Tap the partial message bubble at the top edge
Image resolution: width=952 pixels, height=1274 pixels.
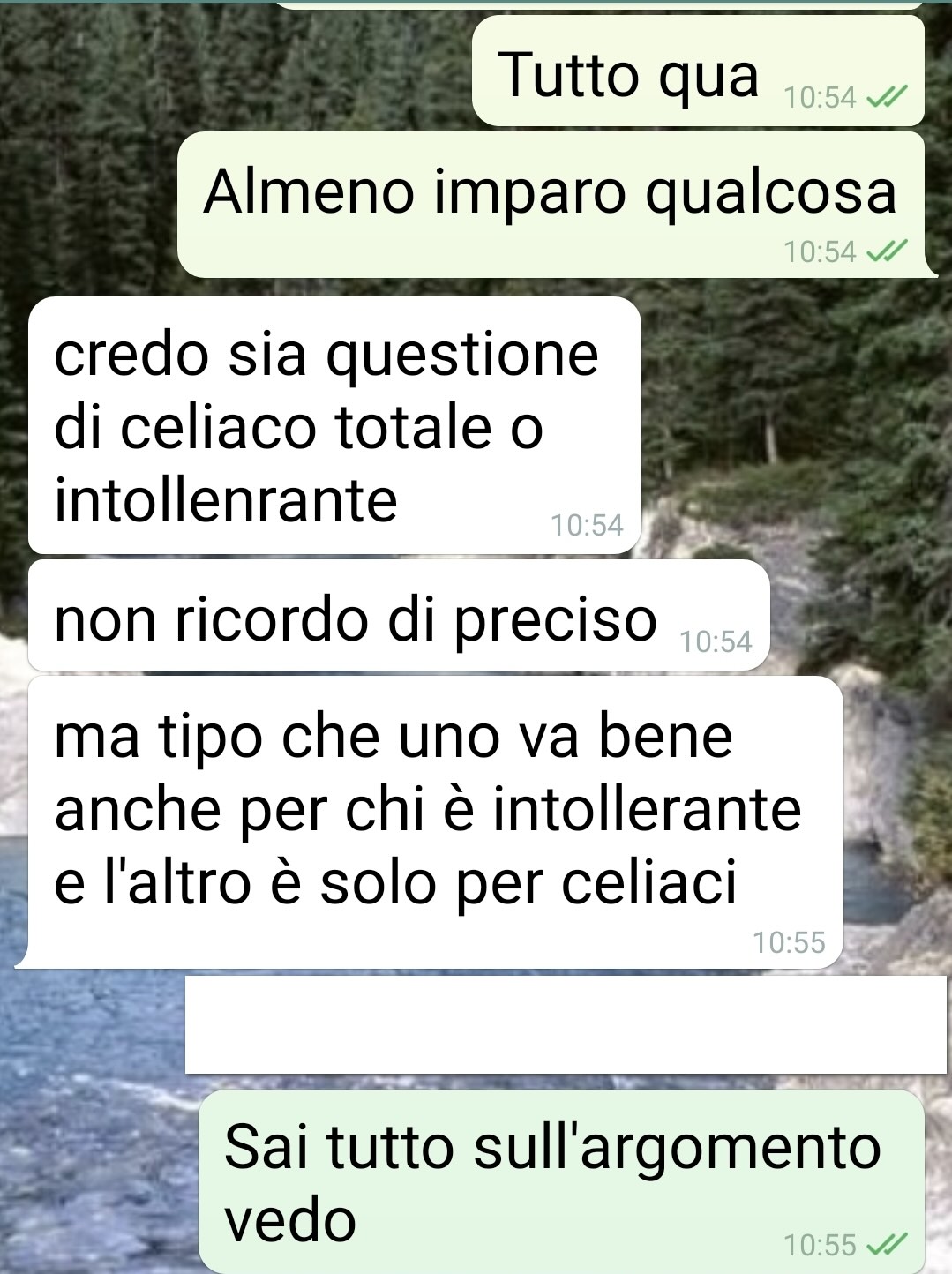(600, 4)
